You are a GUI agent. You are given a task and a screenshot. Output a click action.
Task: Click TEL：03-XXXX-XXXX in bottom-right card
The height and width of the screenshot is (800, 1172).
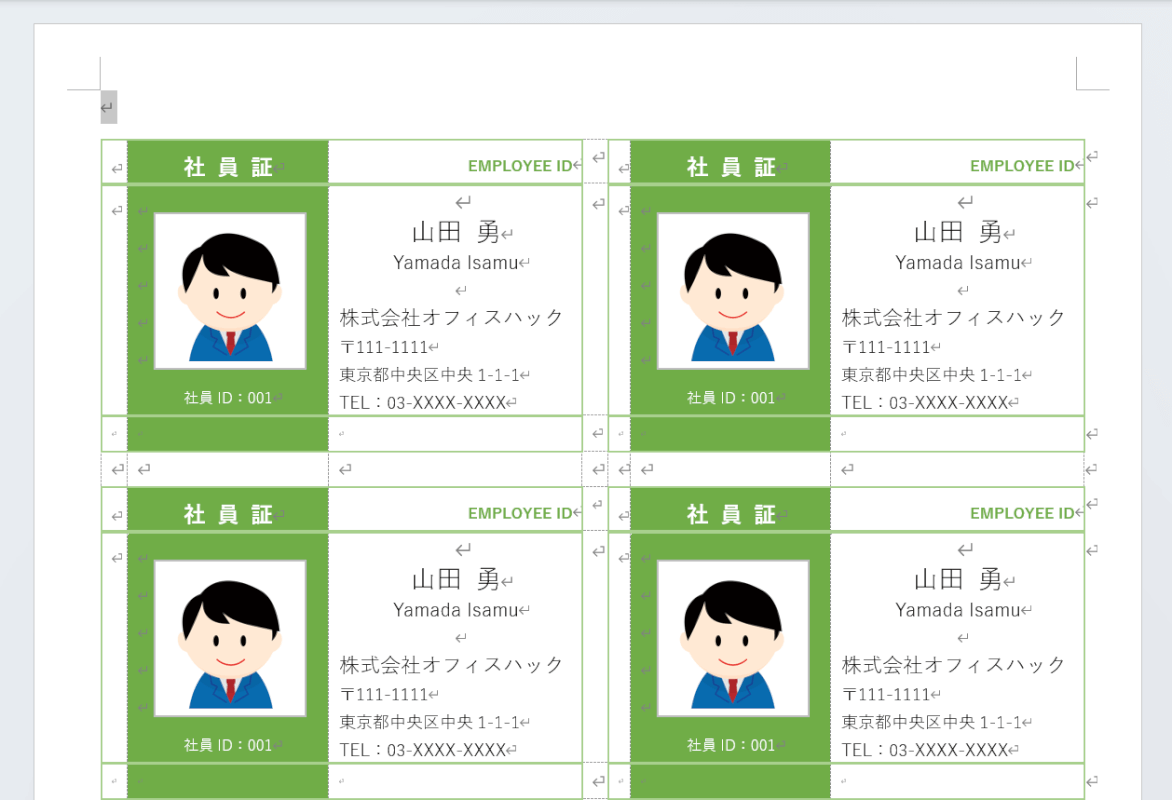tap(925, 750)
